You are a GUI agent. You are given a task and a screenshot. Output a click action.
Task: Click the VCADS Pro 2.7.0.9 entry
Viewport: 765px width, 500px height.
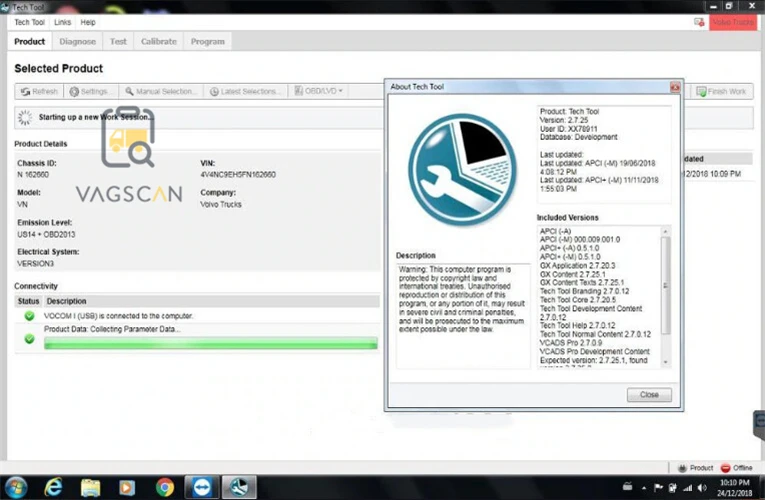tap(571, 343)
